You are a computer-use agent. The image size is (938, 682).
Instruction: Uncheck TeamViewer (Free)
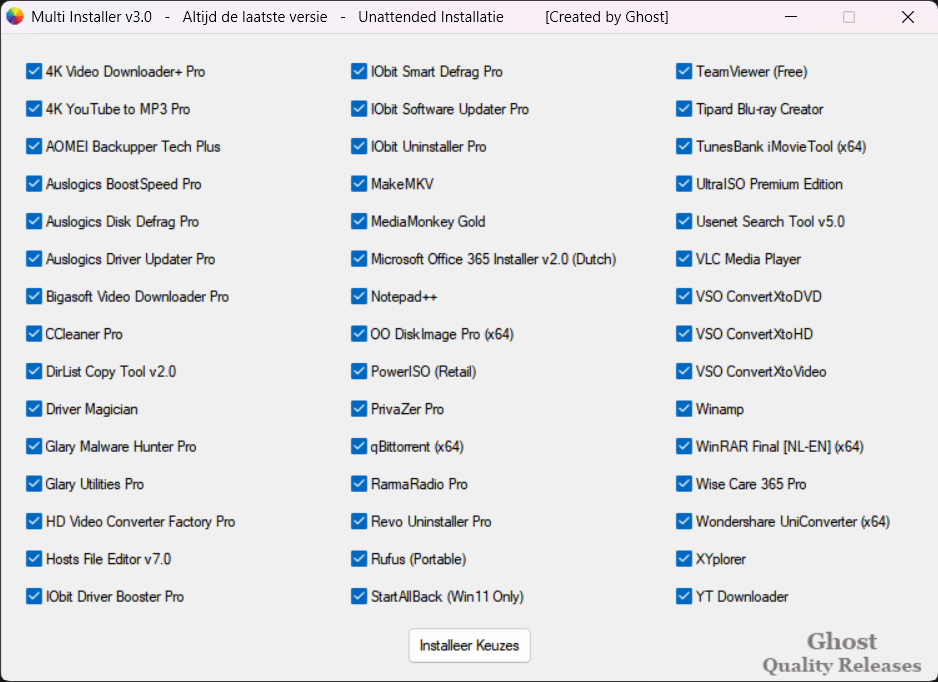click(684, 72)
